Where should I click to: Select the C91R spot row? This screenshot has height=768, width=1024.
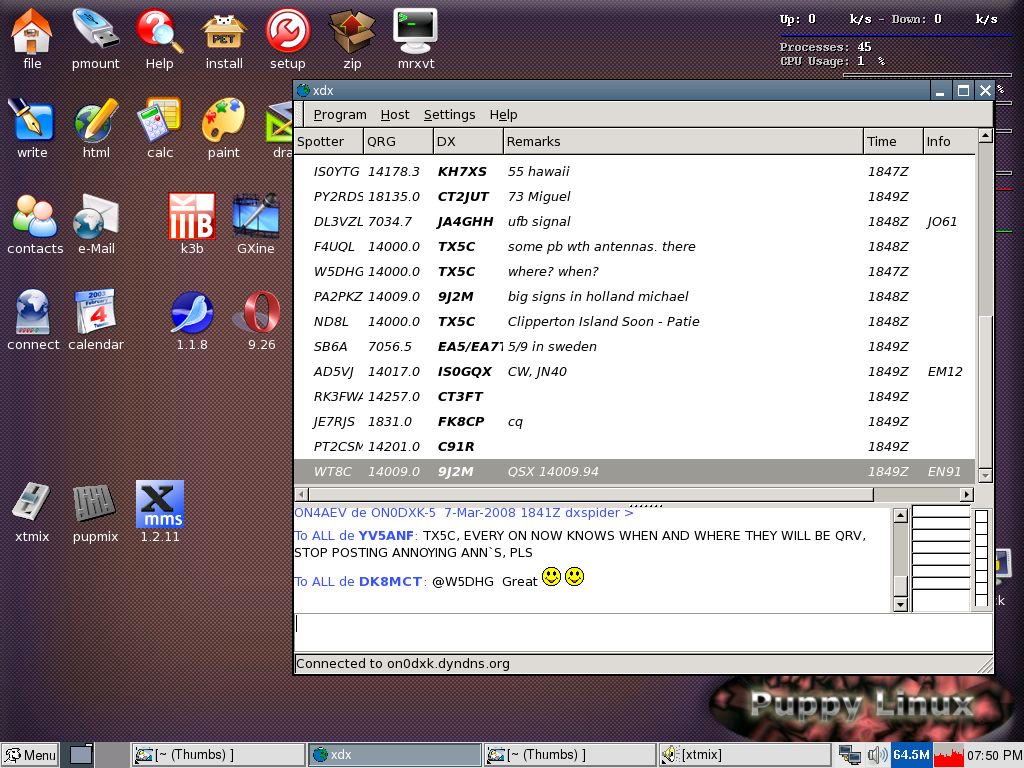click(x=635, y=447)
